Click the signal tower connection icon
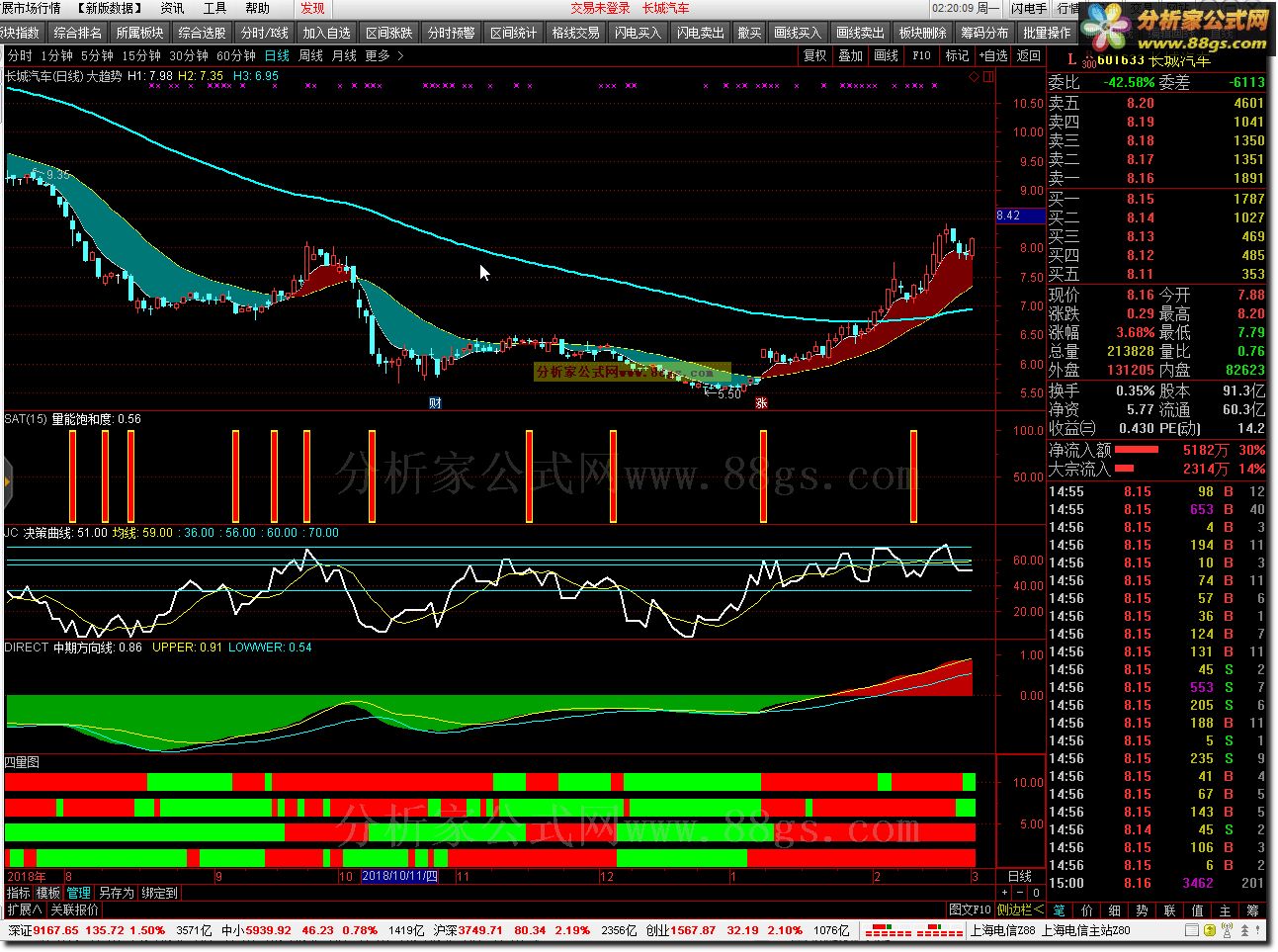This screenshot has height=952, width=1278. click(x=1227, y=931)
